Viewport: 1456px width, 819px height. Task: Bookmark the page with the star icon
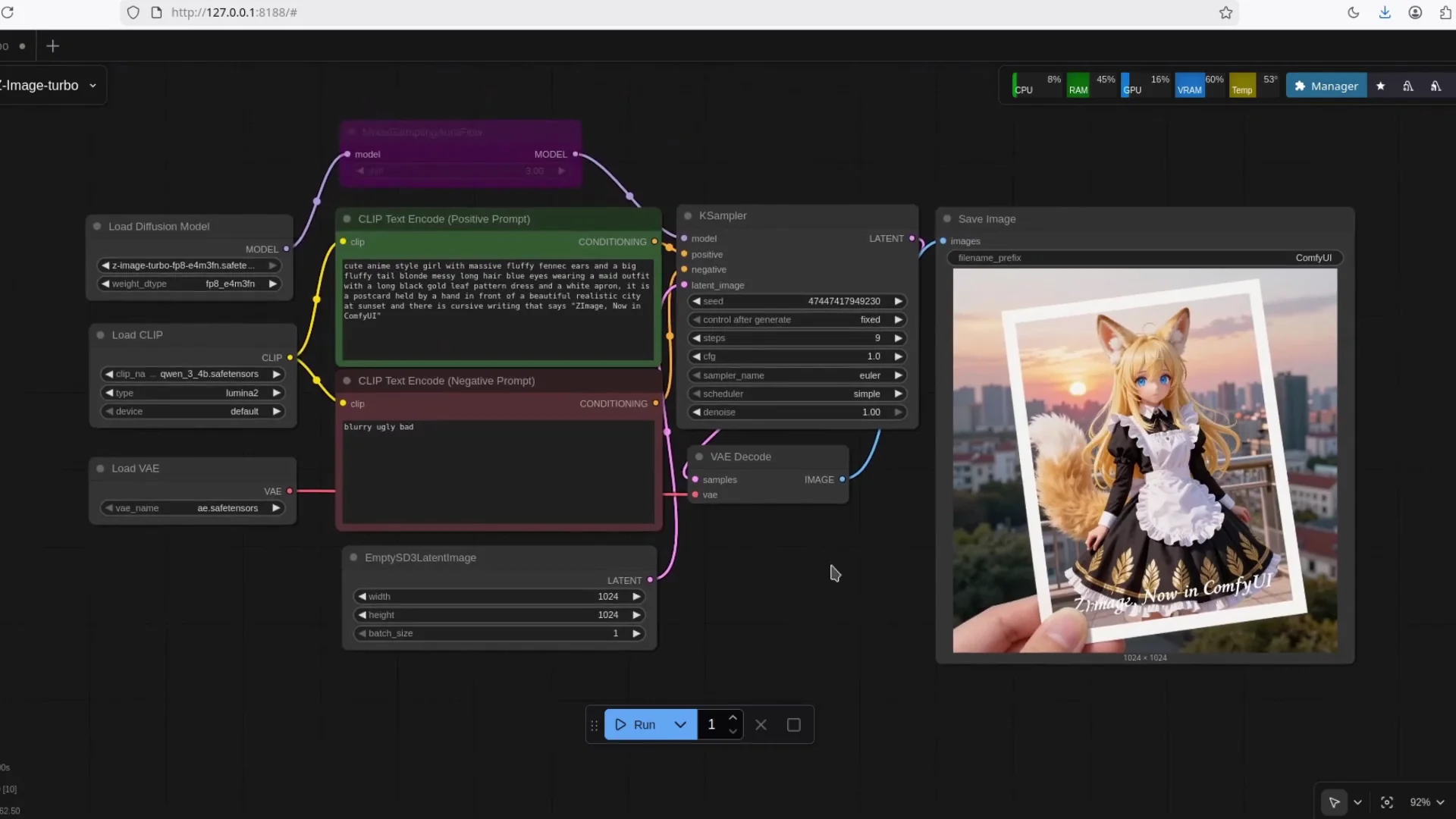pyautogui.click(x=1225, y=12)
